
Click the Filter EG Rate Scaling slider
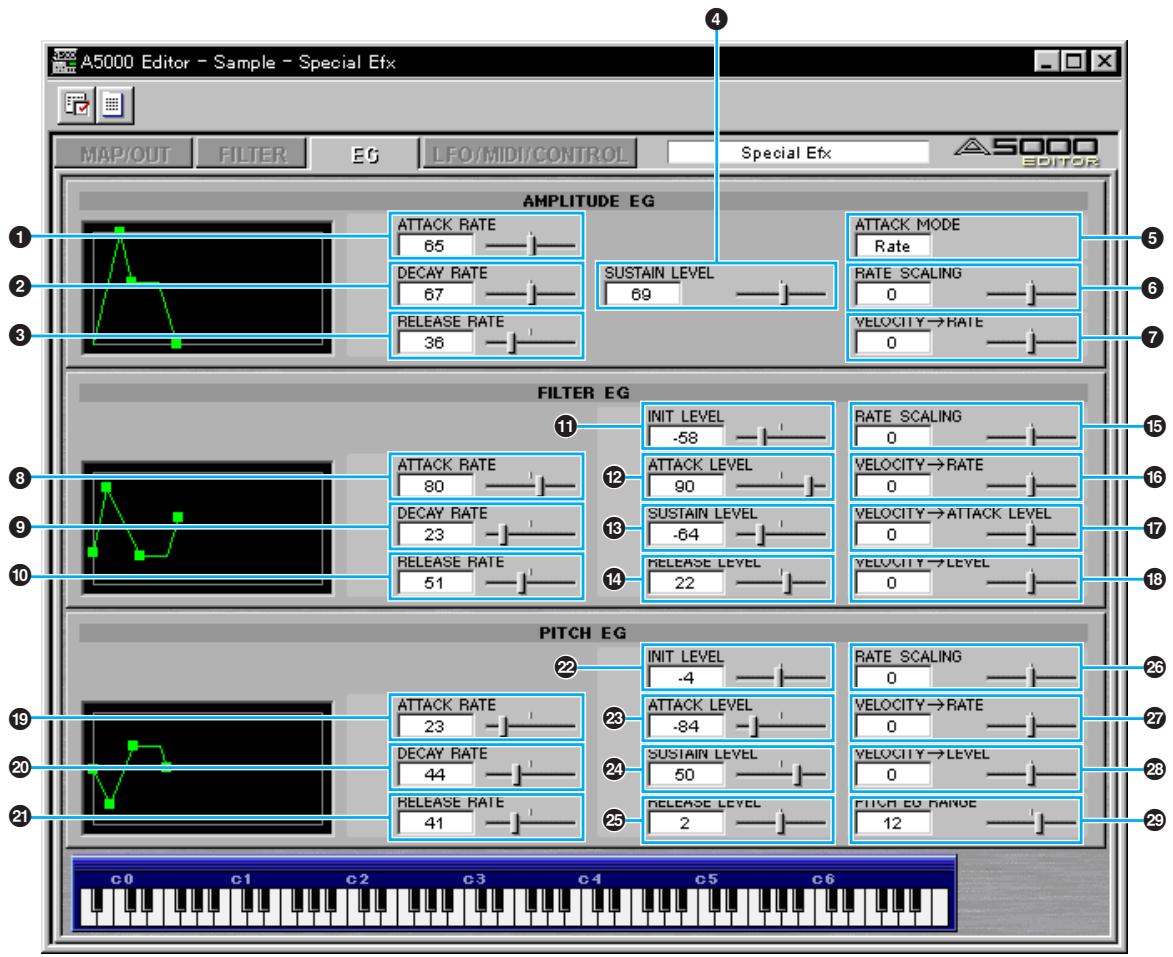(1032, 437)
